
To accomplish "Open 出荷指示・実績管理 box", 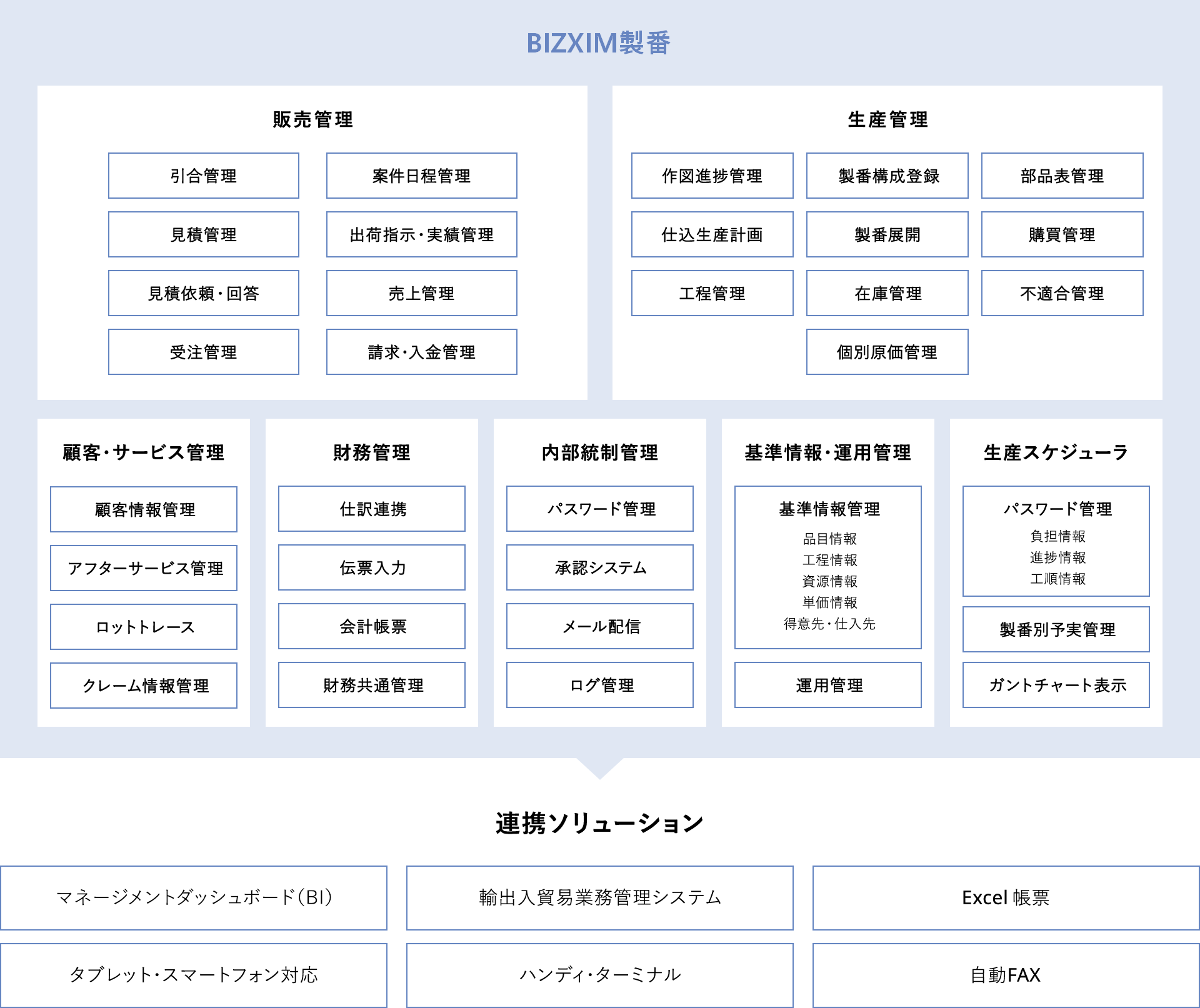I will [x=422, y=234].
